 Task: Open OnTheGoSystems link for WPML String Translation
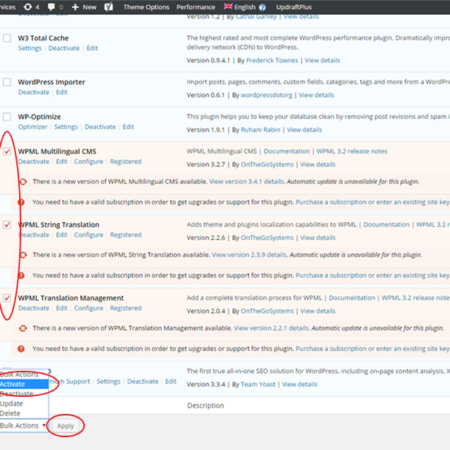267,238
